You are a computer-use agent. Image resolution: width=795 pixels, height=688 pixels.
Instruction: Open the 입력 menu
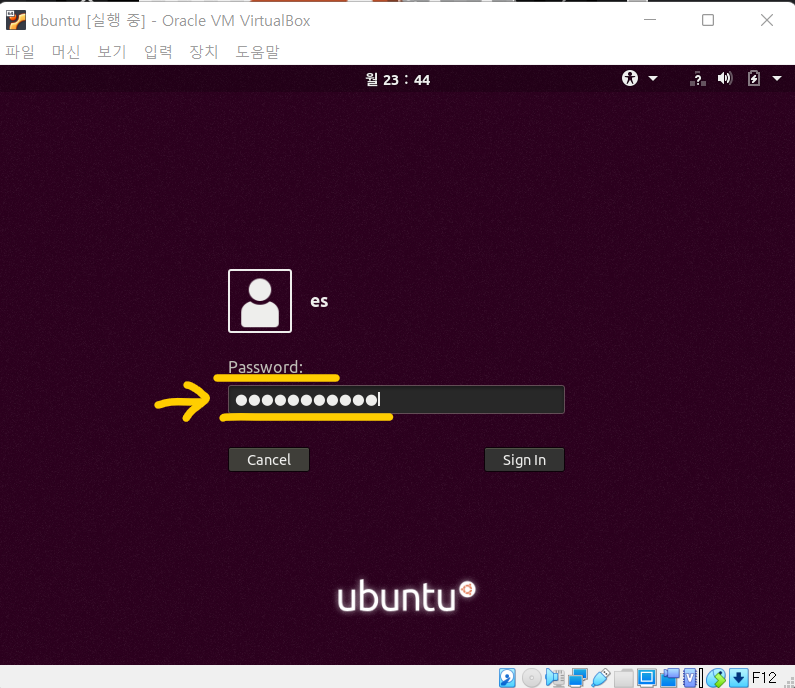click(x=158, y=52)
